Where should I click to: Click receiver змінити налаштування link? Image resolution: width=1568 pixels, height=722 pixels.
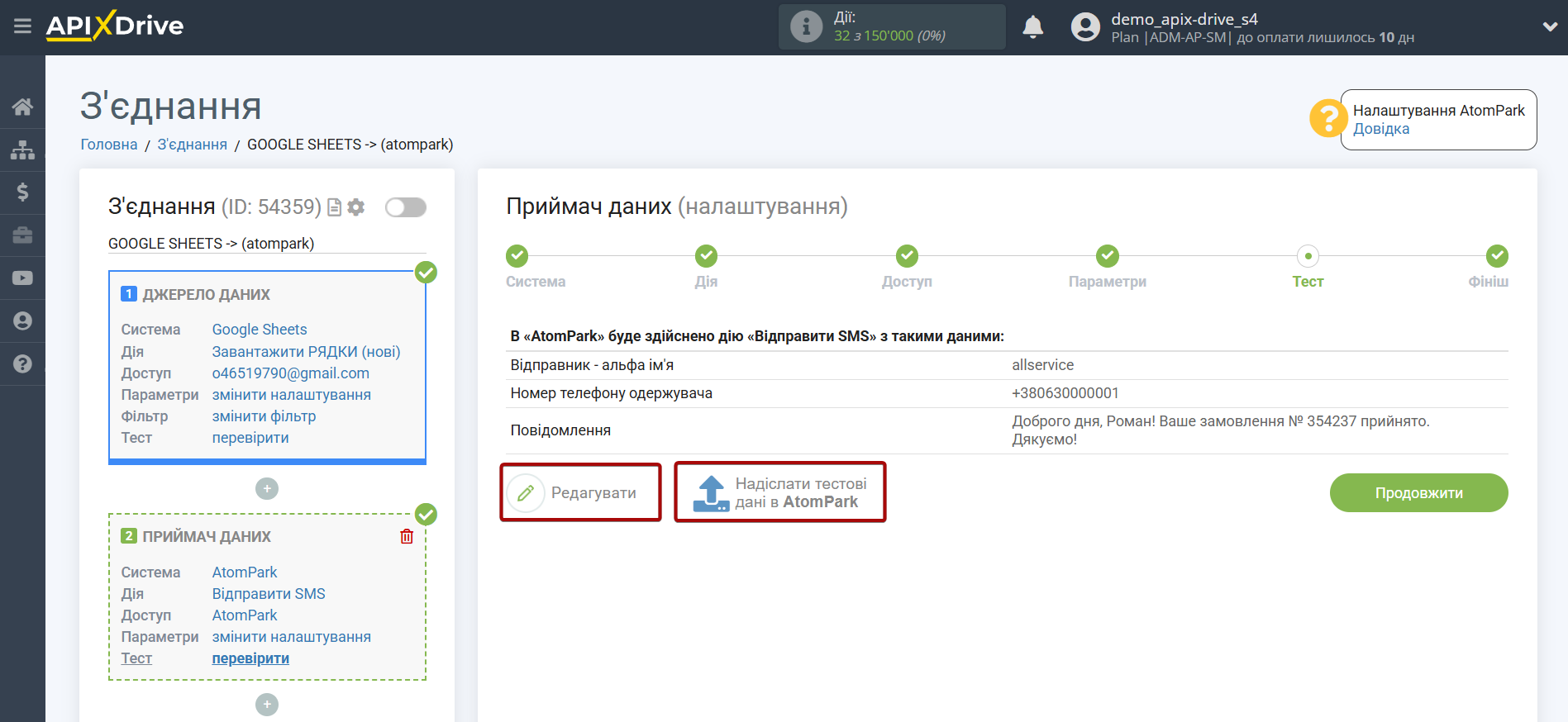[x=292, y=637]
